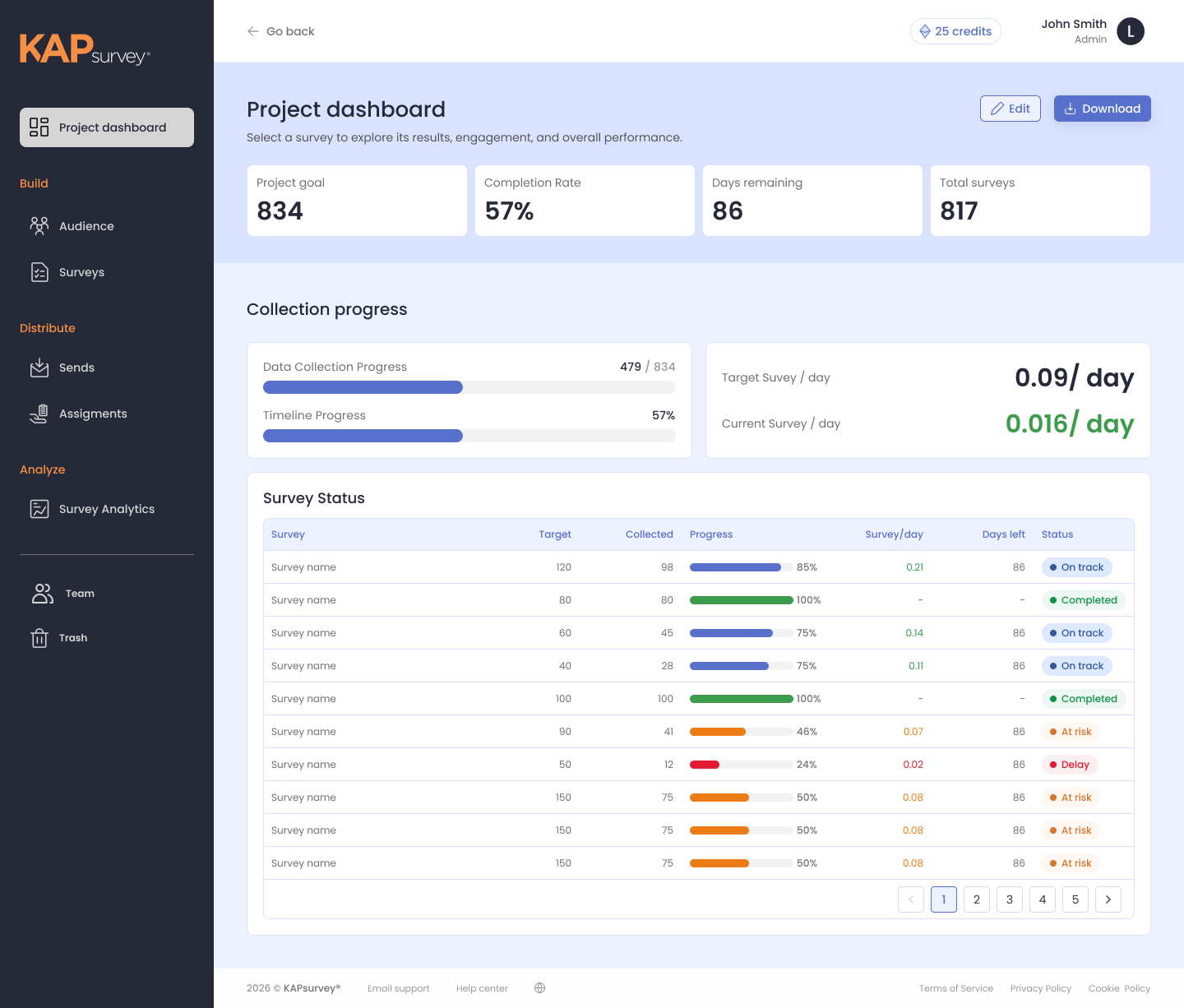Click the Assigments hand icon
The image size is (1184, 1008).
tap(39, 414)
